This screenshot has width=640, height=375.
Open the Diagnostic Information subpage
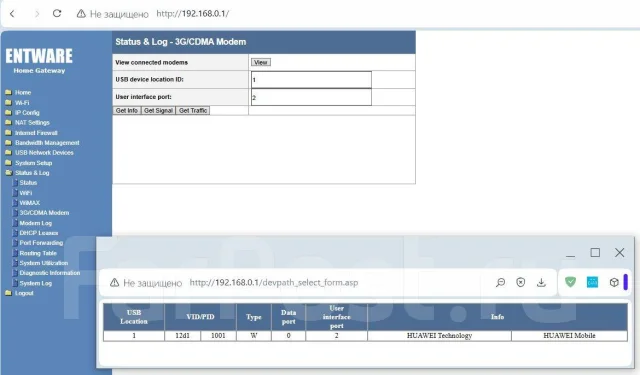(50, 273)
